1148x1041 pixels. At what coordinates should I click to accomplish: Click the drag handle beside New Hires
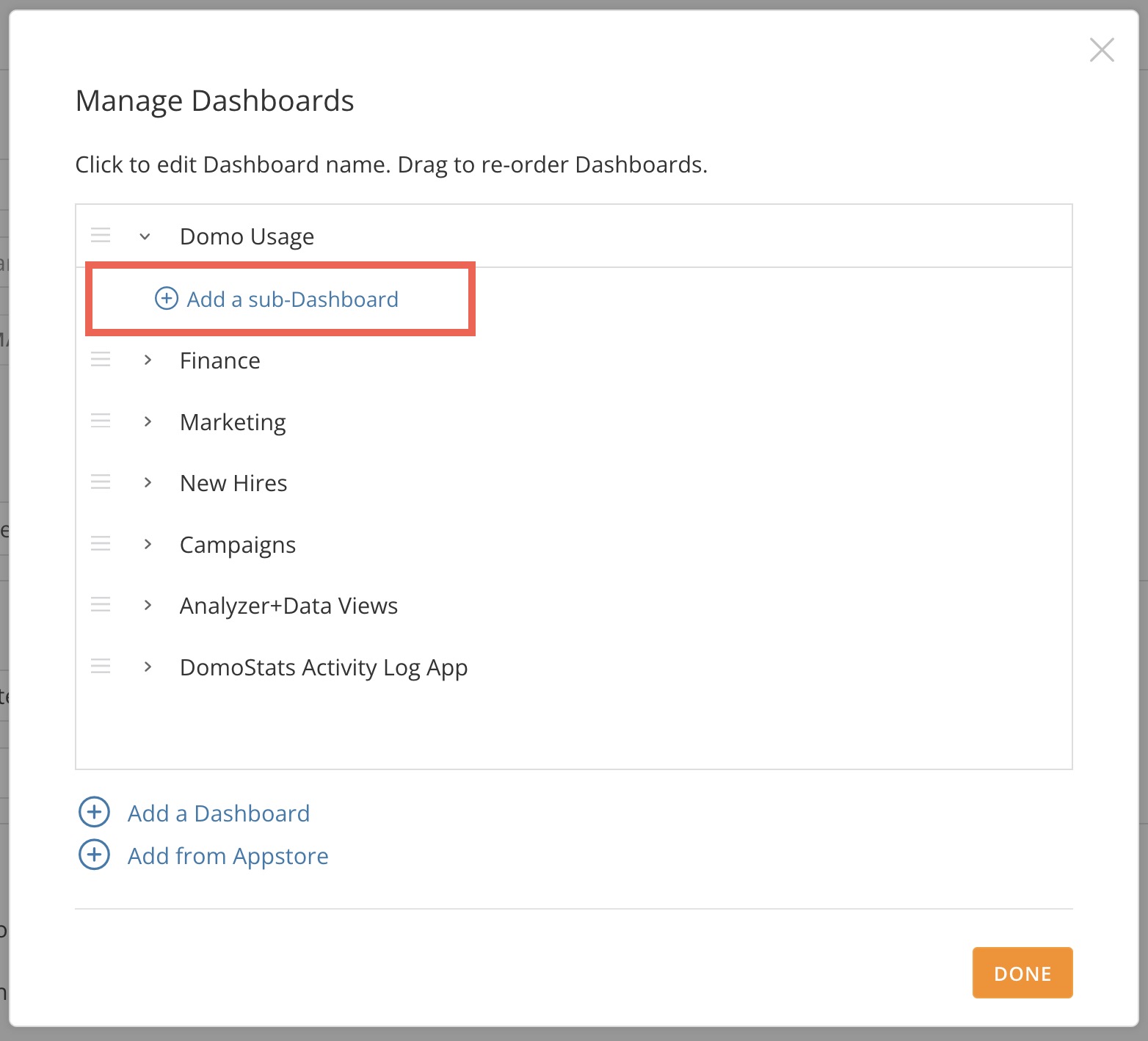[101, 482]
